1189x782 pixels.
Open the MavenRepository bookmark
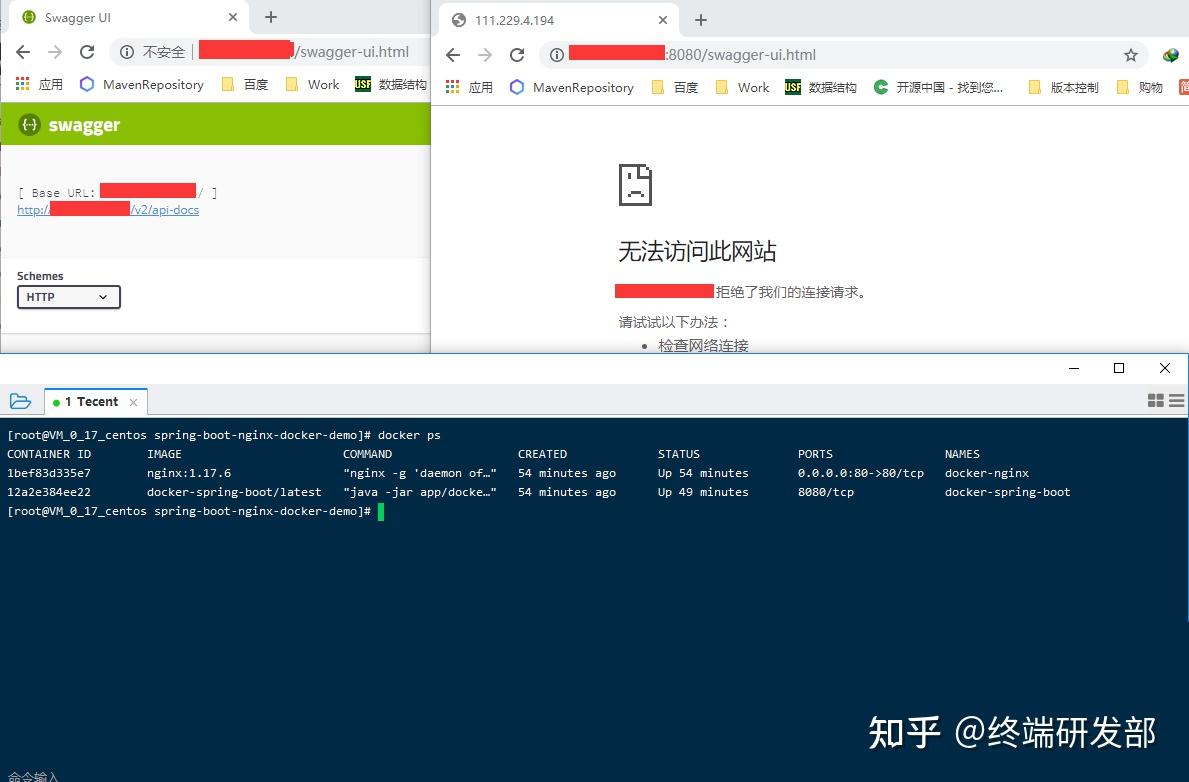[140, 84]
